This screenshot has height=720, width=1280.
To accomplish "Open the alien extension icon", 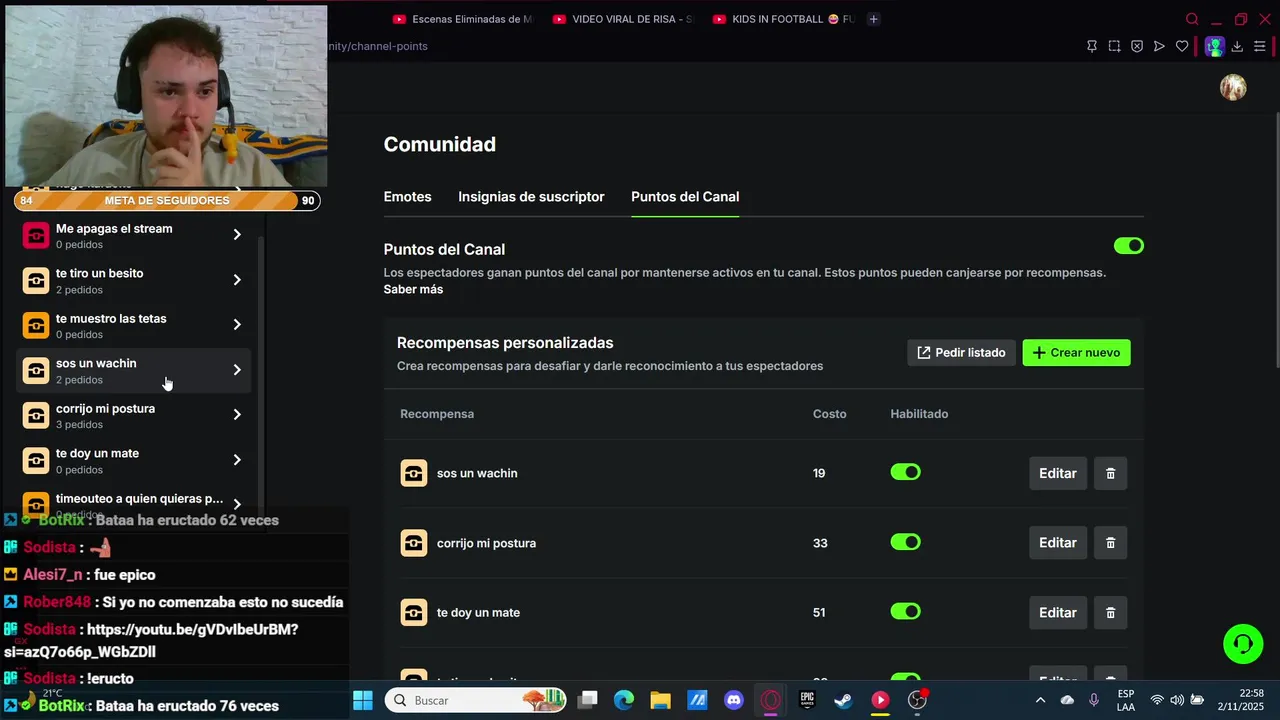I will tap(1214, 46).
